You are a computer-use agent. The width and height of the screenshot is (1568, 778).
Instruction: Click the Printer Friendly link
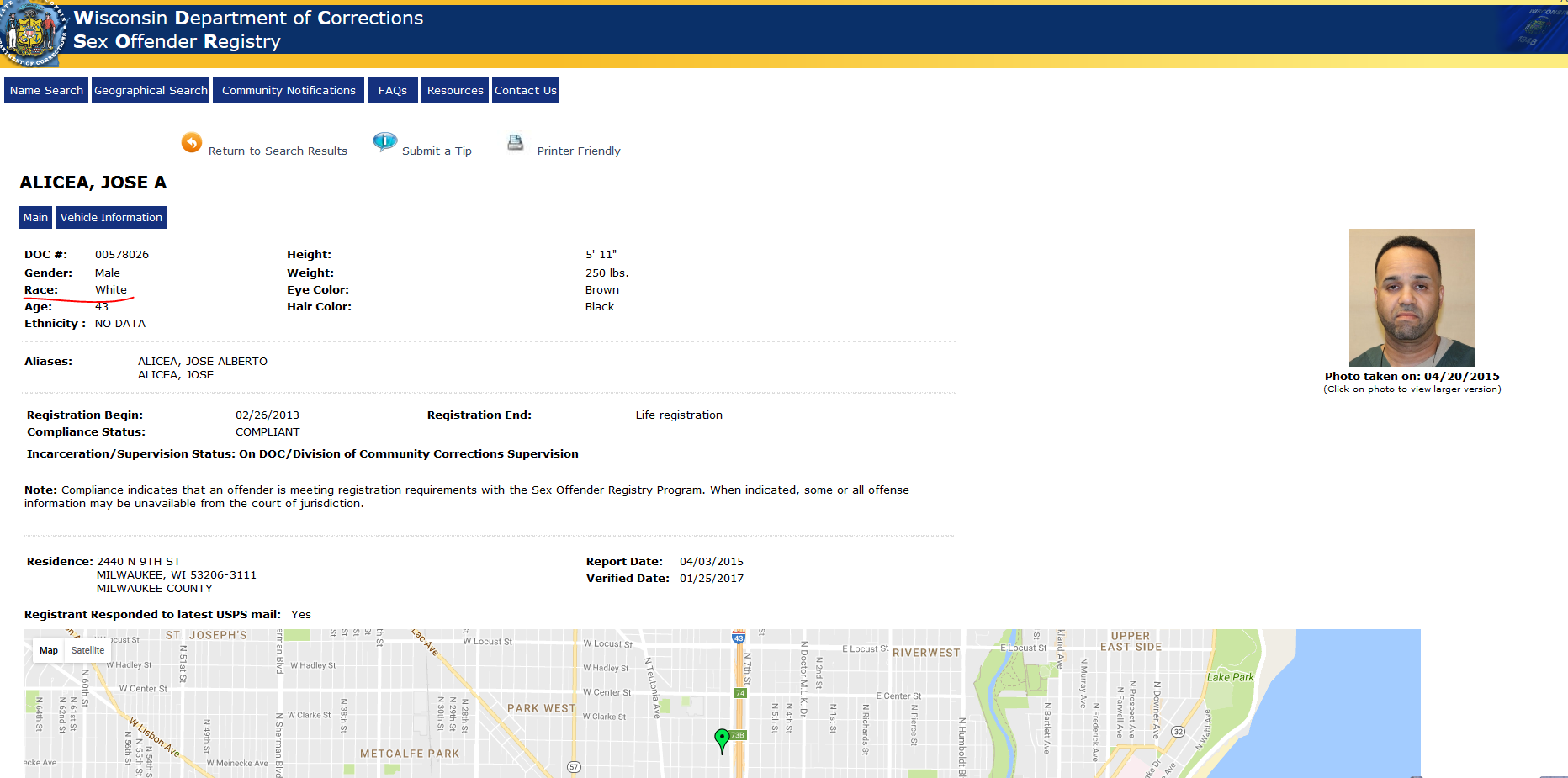[579, 151]
